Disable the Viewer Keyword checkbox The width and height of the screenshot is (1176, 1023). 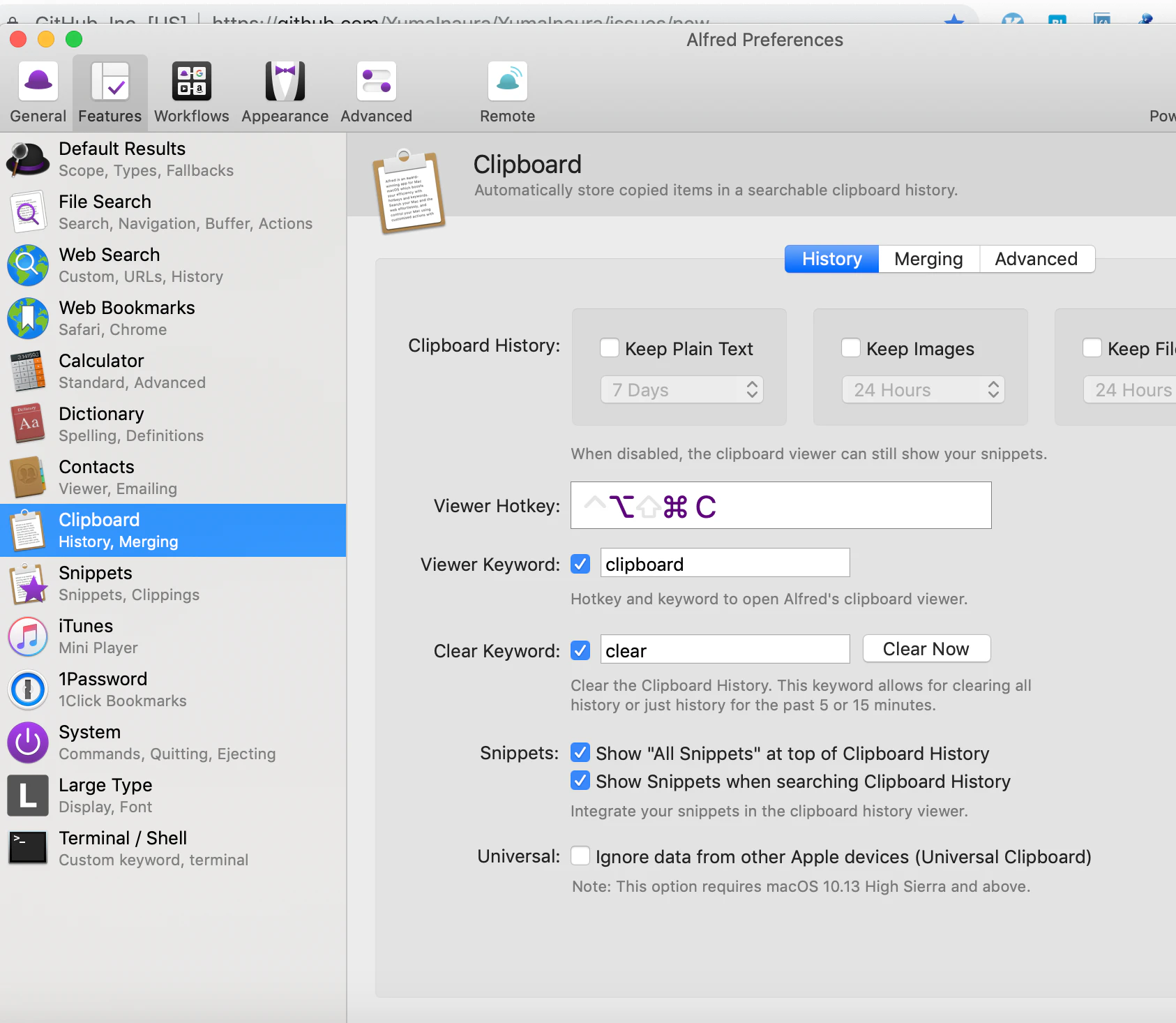tap(580, 564)
